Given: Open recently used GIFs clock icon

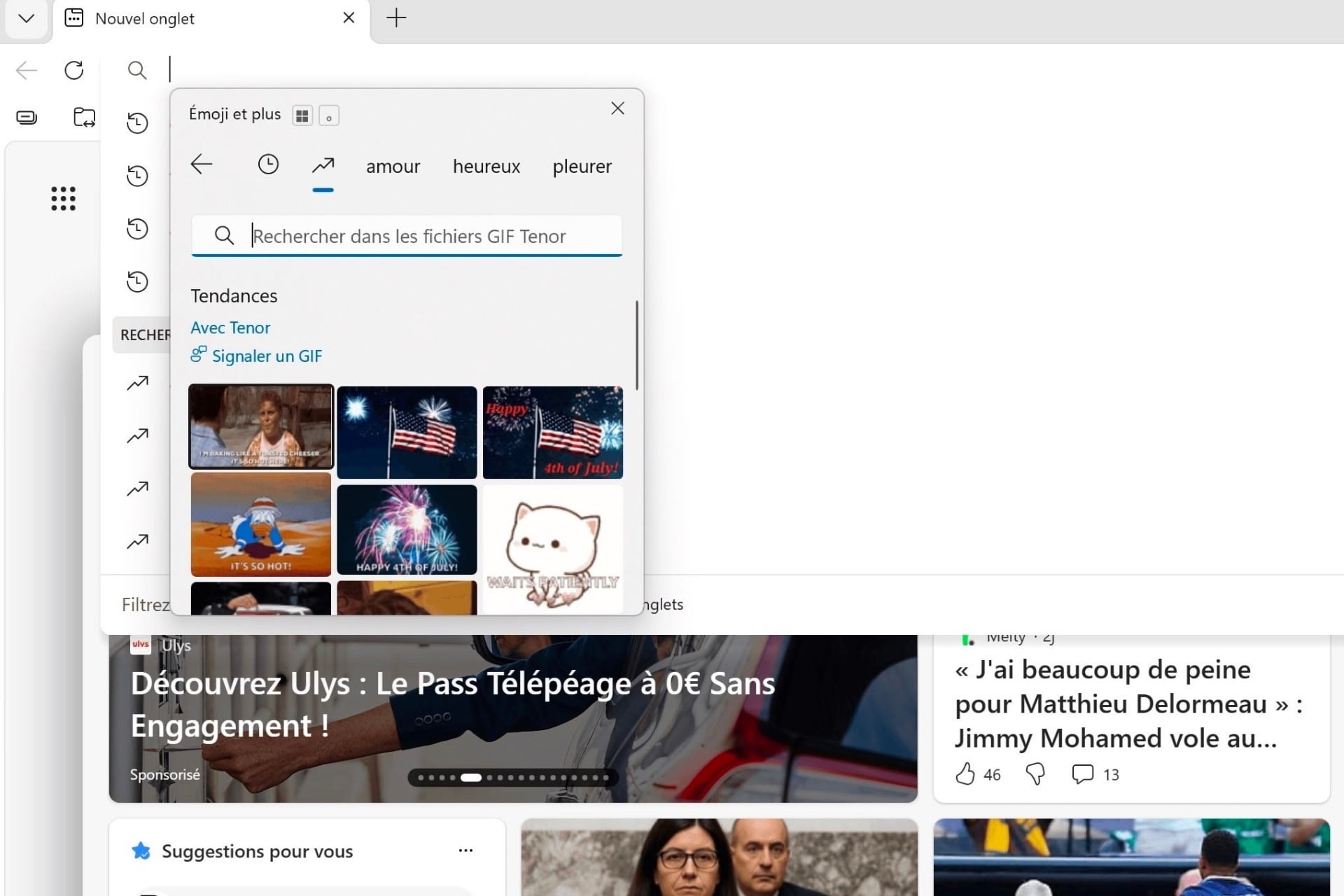Looking at the screenshot, I should point(268,164).
